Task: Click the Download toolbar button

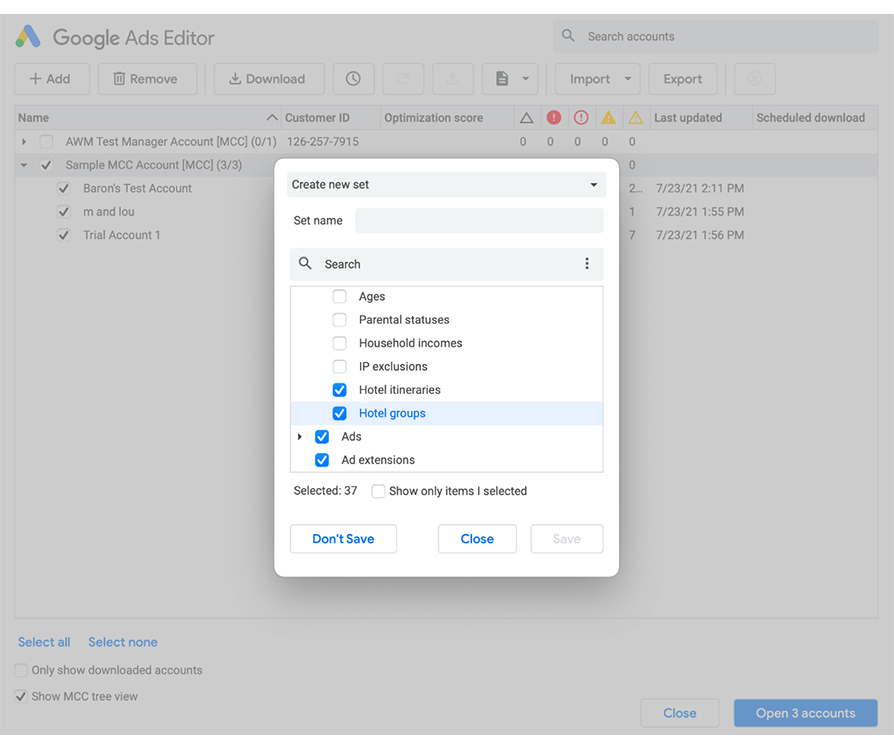Action: click(x=269, y=79)
